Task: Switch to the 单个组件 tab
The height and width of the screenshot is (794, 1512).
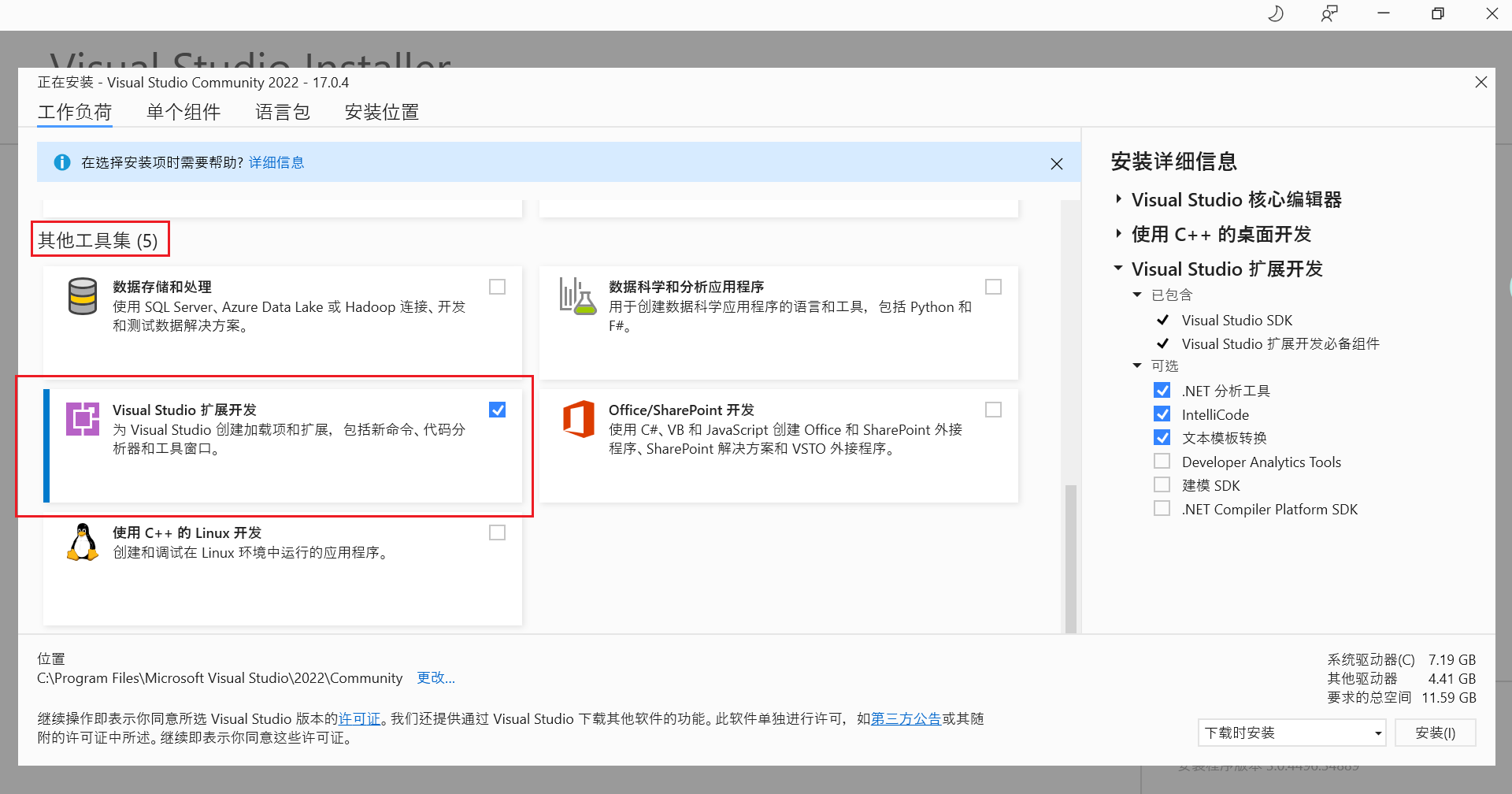Action: [x=183, y=112]
